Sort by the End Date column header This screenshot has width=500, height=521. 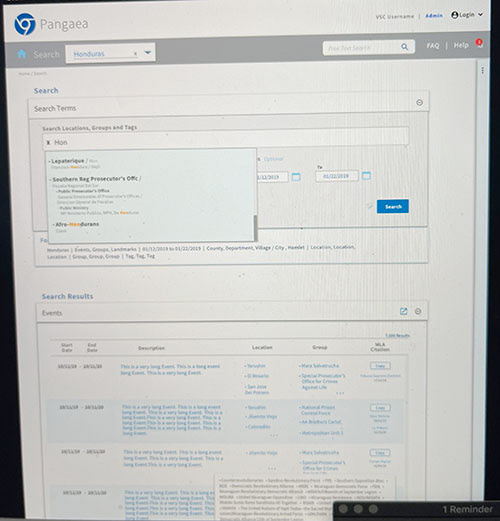pyautogui.click(x=92, y=347)
